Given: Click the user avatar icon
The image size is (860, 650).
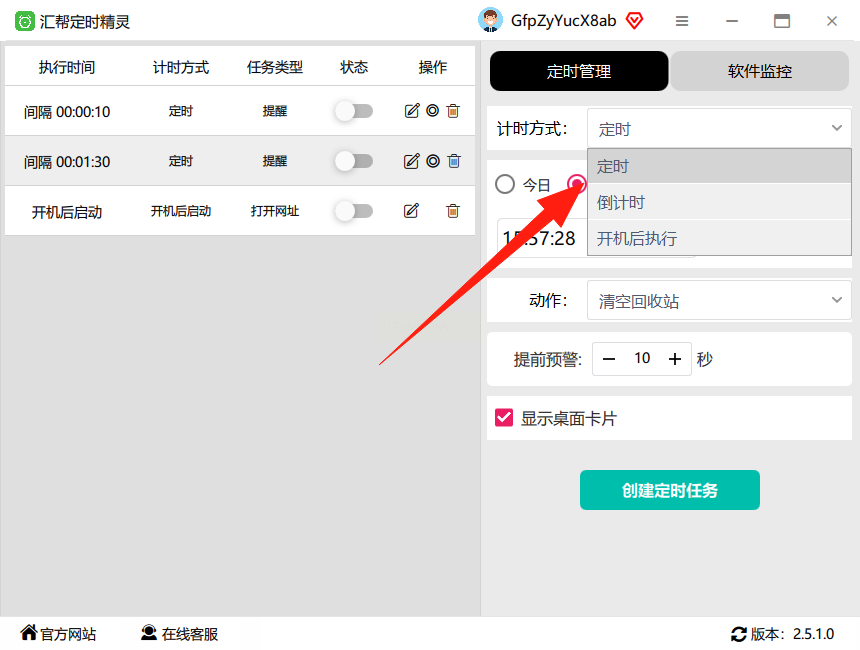Looking at the screenshot, I should (490, 20).
